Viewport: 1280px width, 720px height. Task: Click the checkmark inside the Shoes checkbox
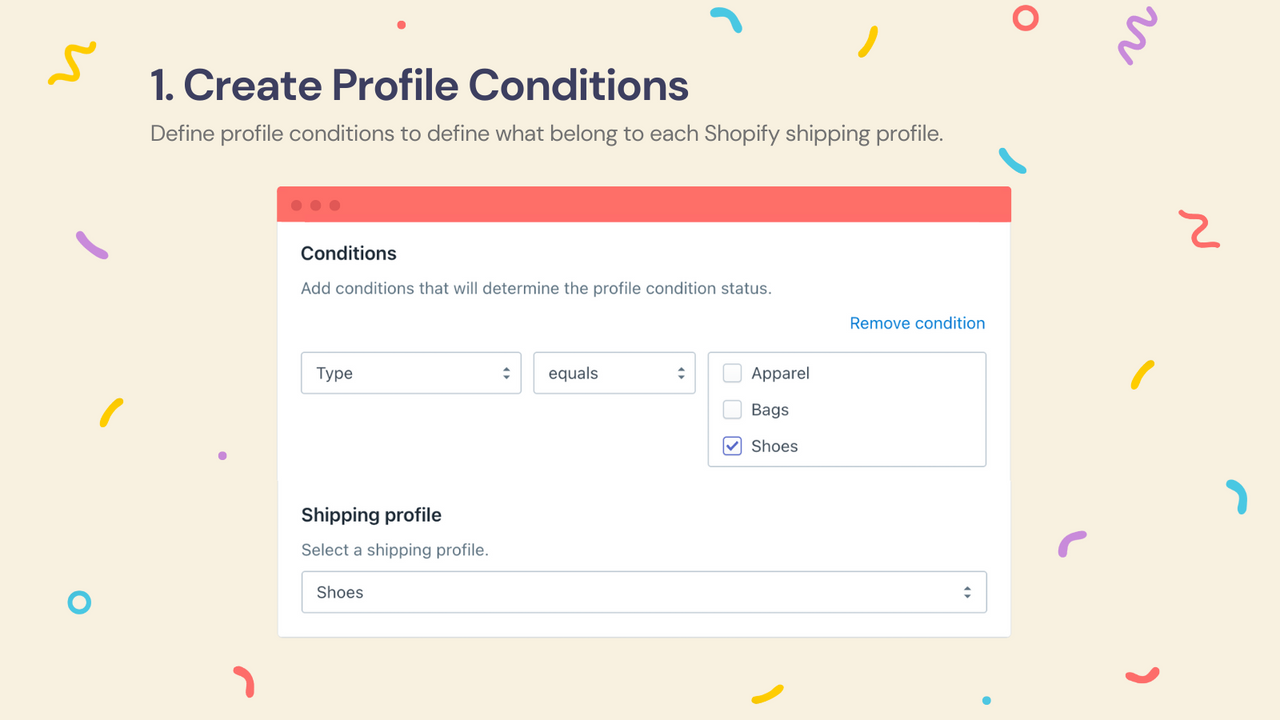pos(732,446)
